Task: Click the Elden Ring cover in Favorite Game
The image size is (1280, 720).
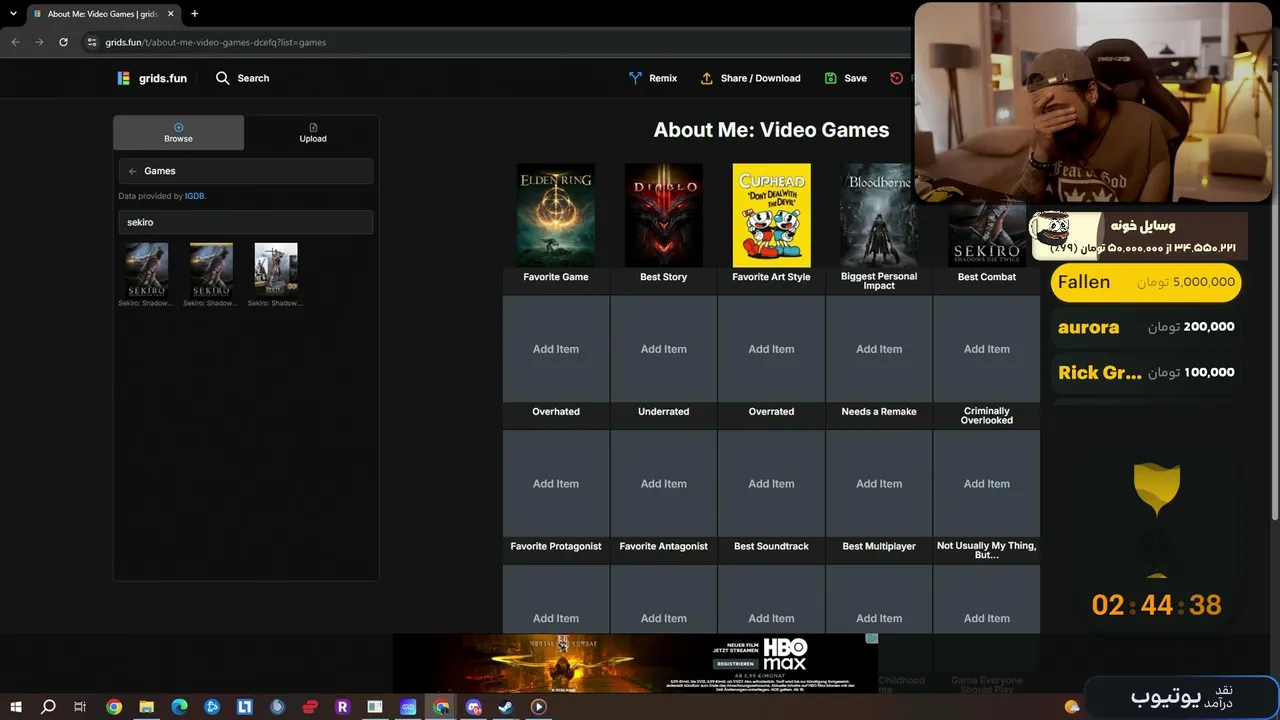Action: coord(556,215)
